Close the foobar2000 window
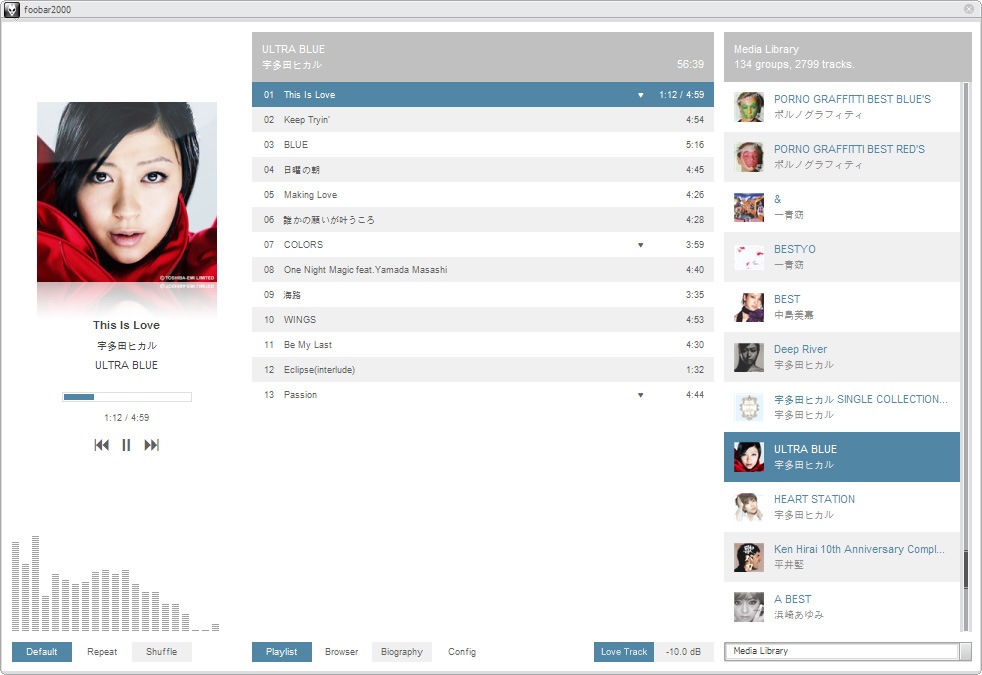The width and height of the screenshot is (982, 675). tap(968, 9)
